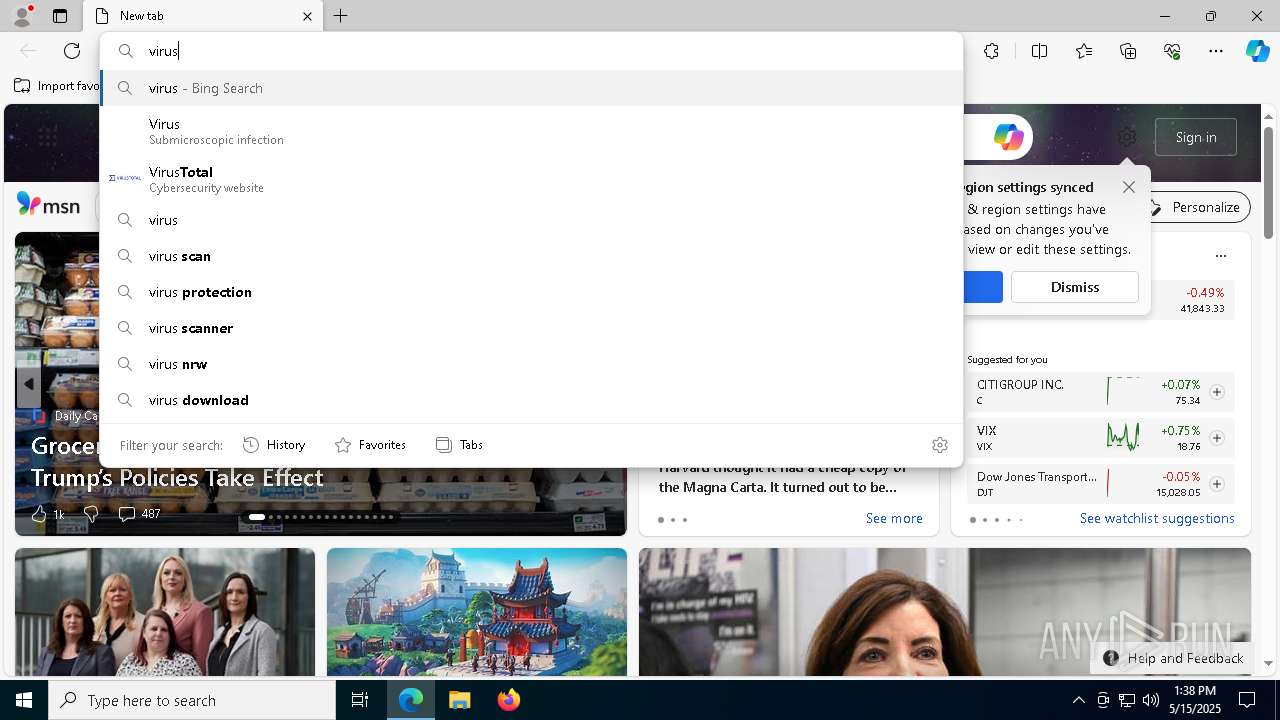Click Help and Feedback button
The height and width of the screenshot is (720, 1280).
1173,658
